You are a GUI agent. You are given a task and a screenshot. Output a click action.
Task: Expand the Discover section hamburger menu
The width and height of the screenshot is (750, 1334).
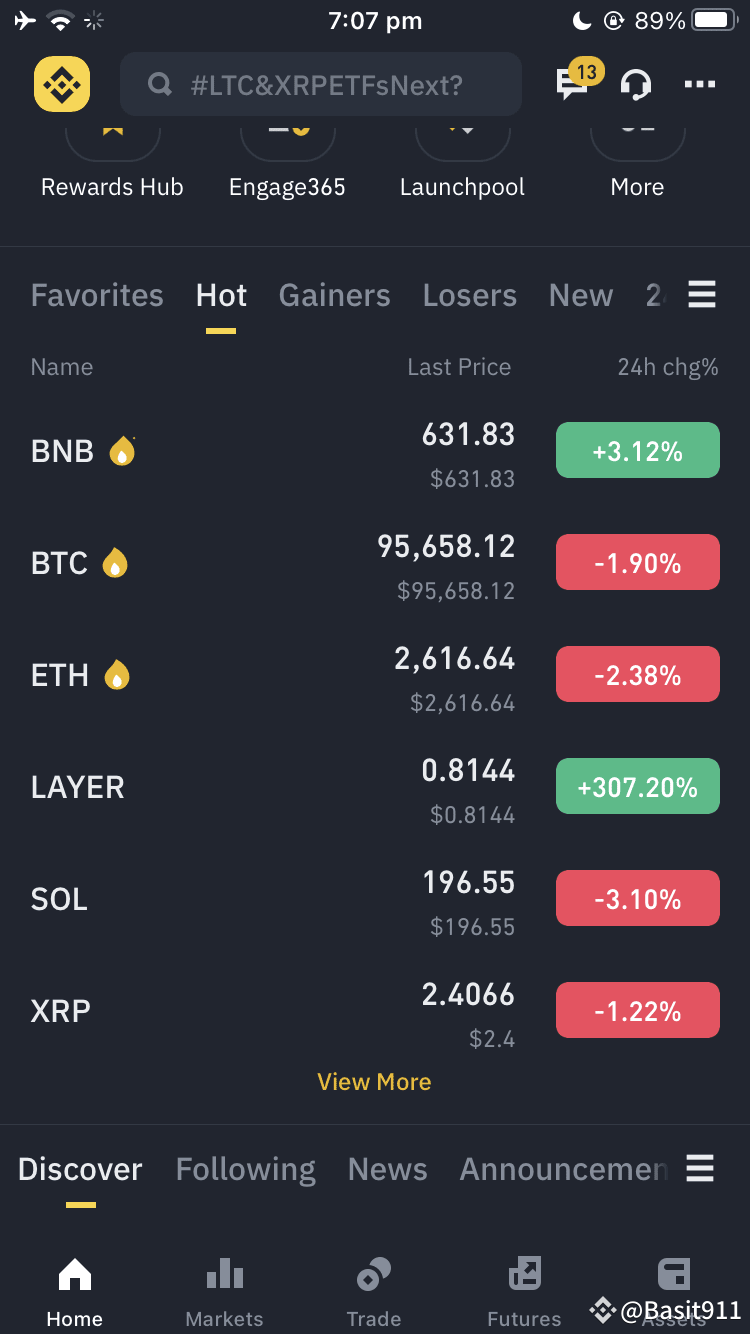click(700, 1168)
